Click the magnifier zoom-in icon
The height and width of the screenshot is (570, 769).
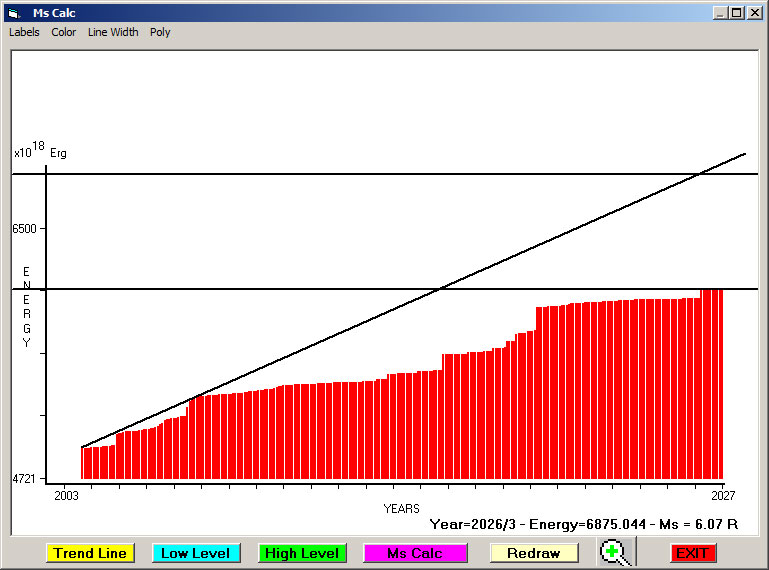click(x=617, y=552)
